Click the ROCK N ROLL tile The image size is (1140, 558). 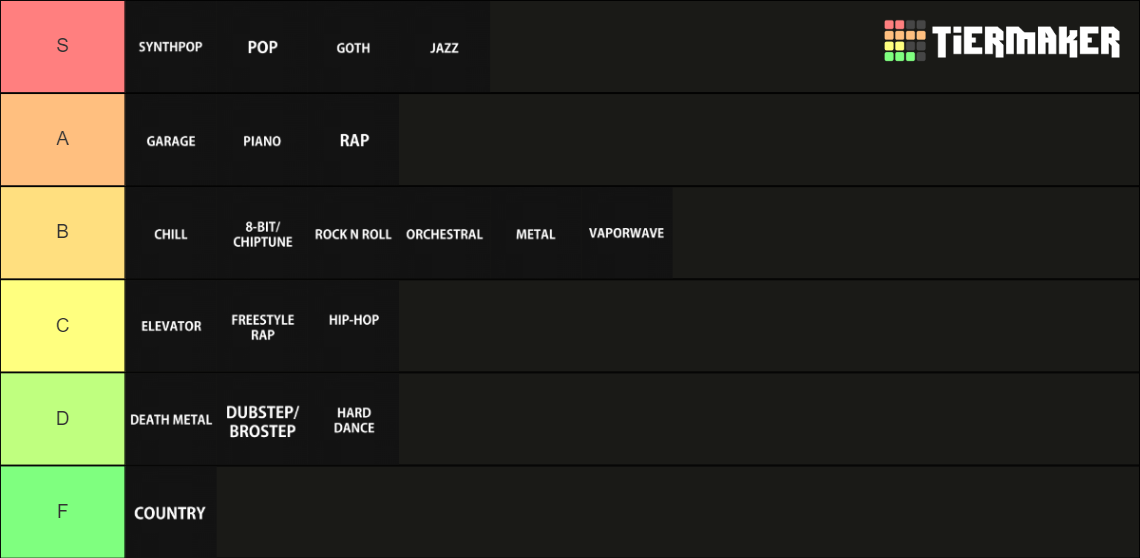tap(353, 234)
